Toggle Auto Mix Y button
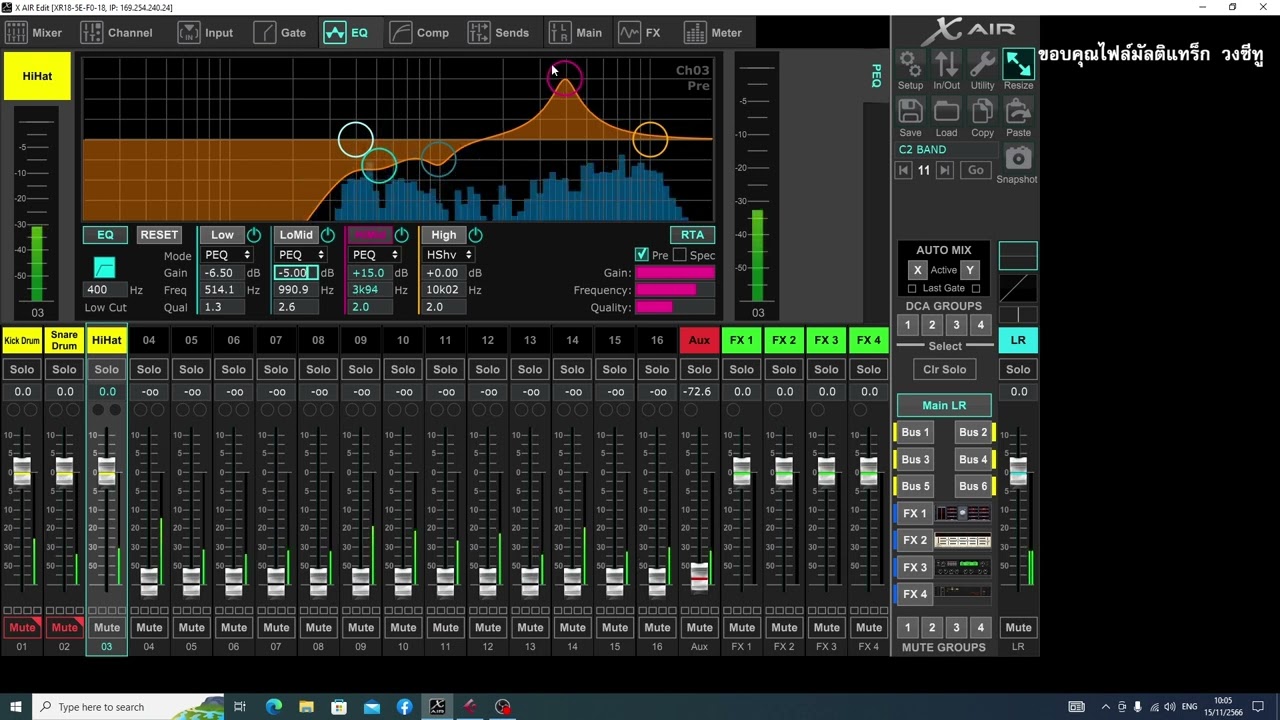Image resolution: width=1280 pixels, height=720 pixels. pyautogui.click(x=969, y=270)
